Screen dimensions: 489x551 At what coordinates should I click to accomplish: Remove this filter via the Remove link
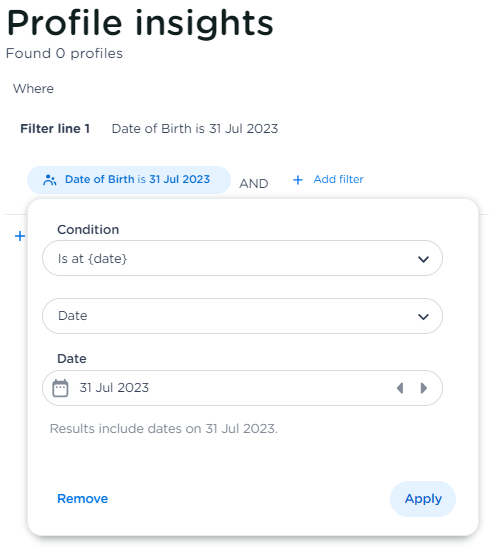pos(83,499)
